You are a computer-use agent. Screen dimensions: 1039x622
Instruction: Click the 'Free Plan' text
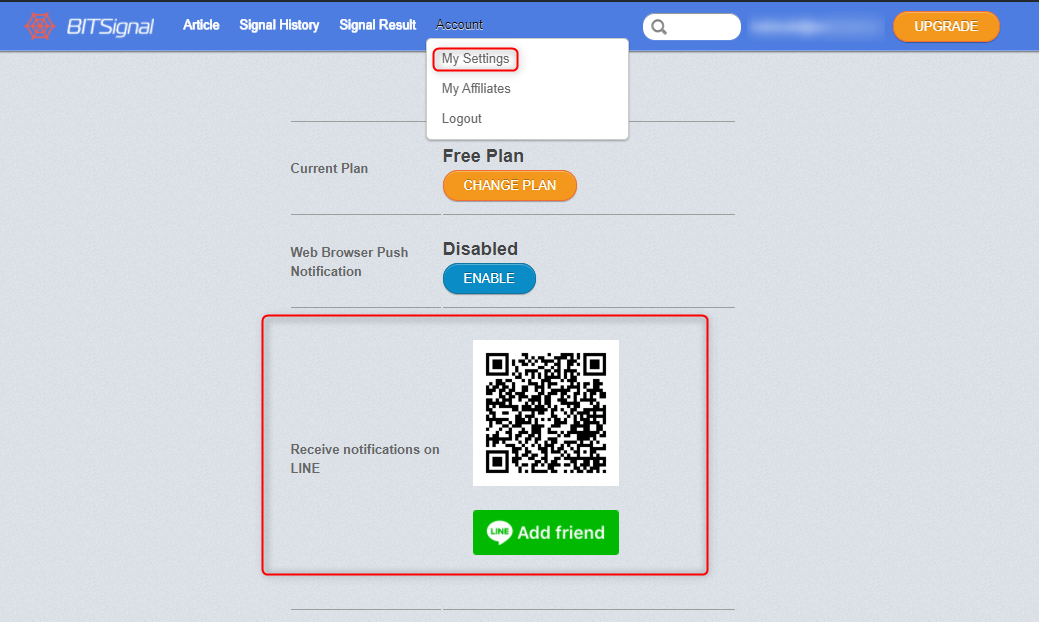point(483,156)
